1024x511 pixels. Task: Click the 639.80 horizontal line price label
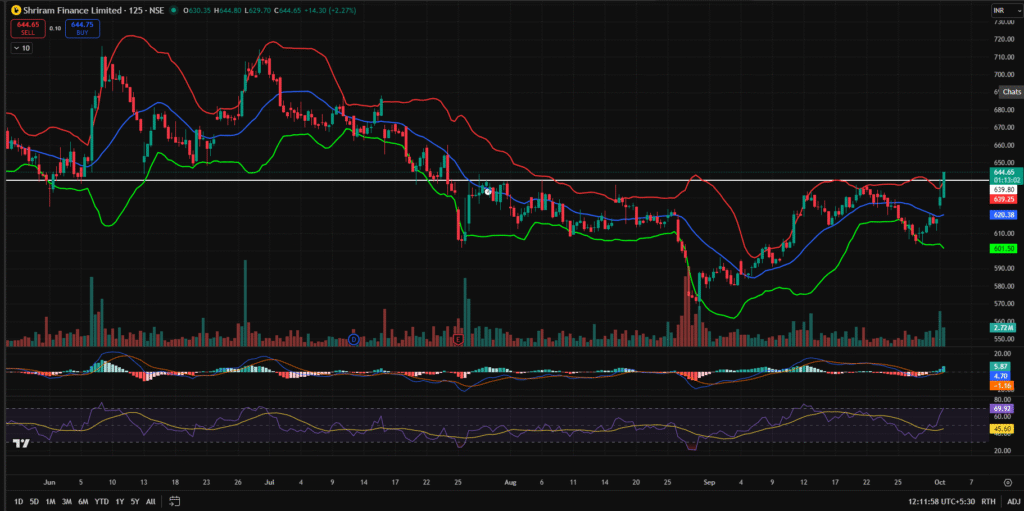tap(1003, 189)
